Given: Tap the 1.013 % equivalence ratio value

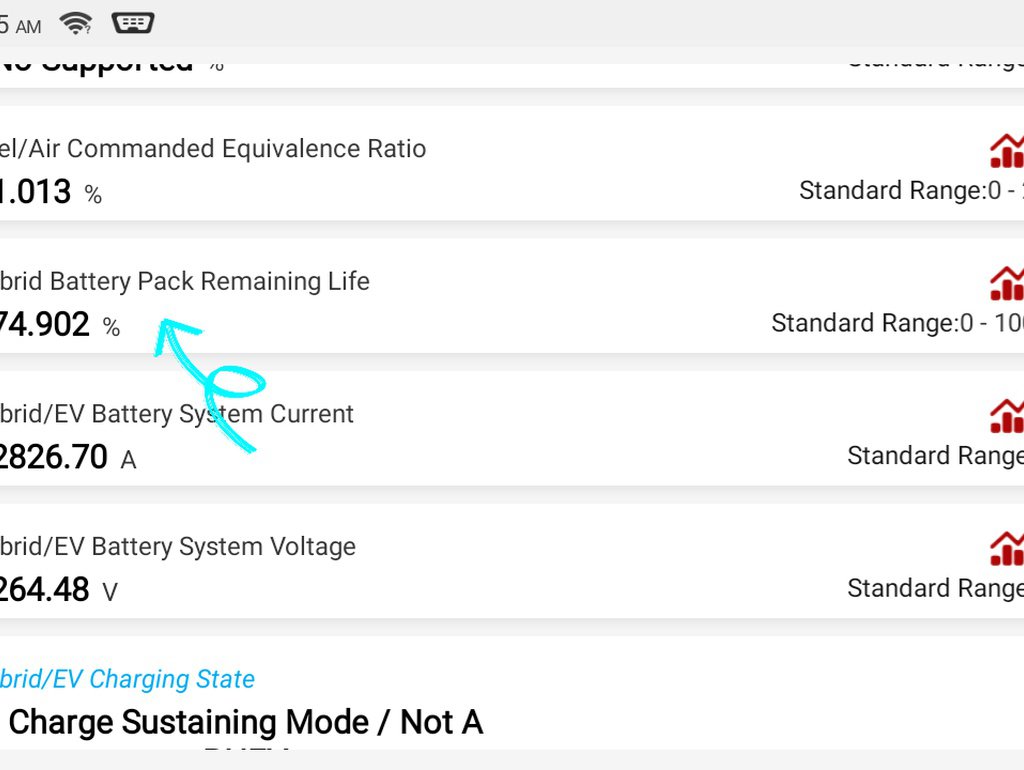Looking at the screenshot, I should click(x=51, y=192).
